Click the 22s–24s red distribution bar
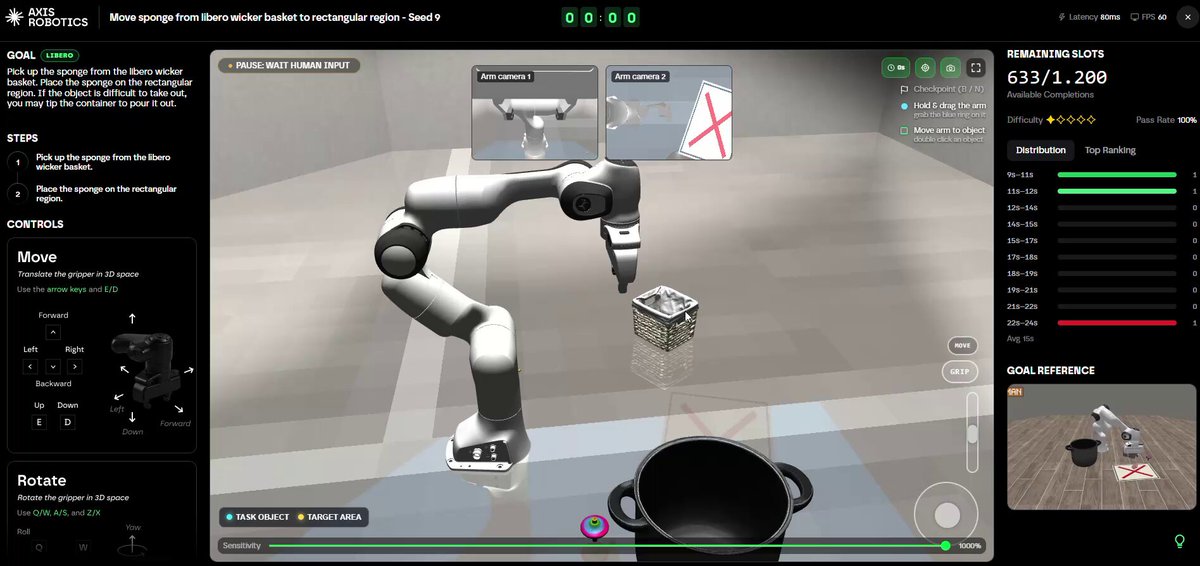Image resolution: width=1200 pixels, height=566 pixels. tap(1117, 322)
